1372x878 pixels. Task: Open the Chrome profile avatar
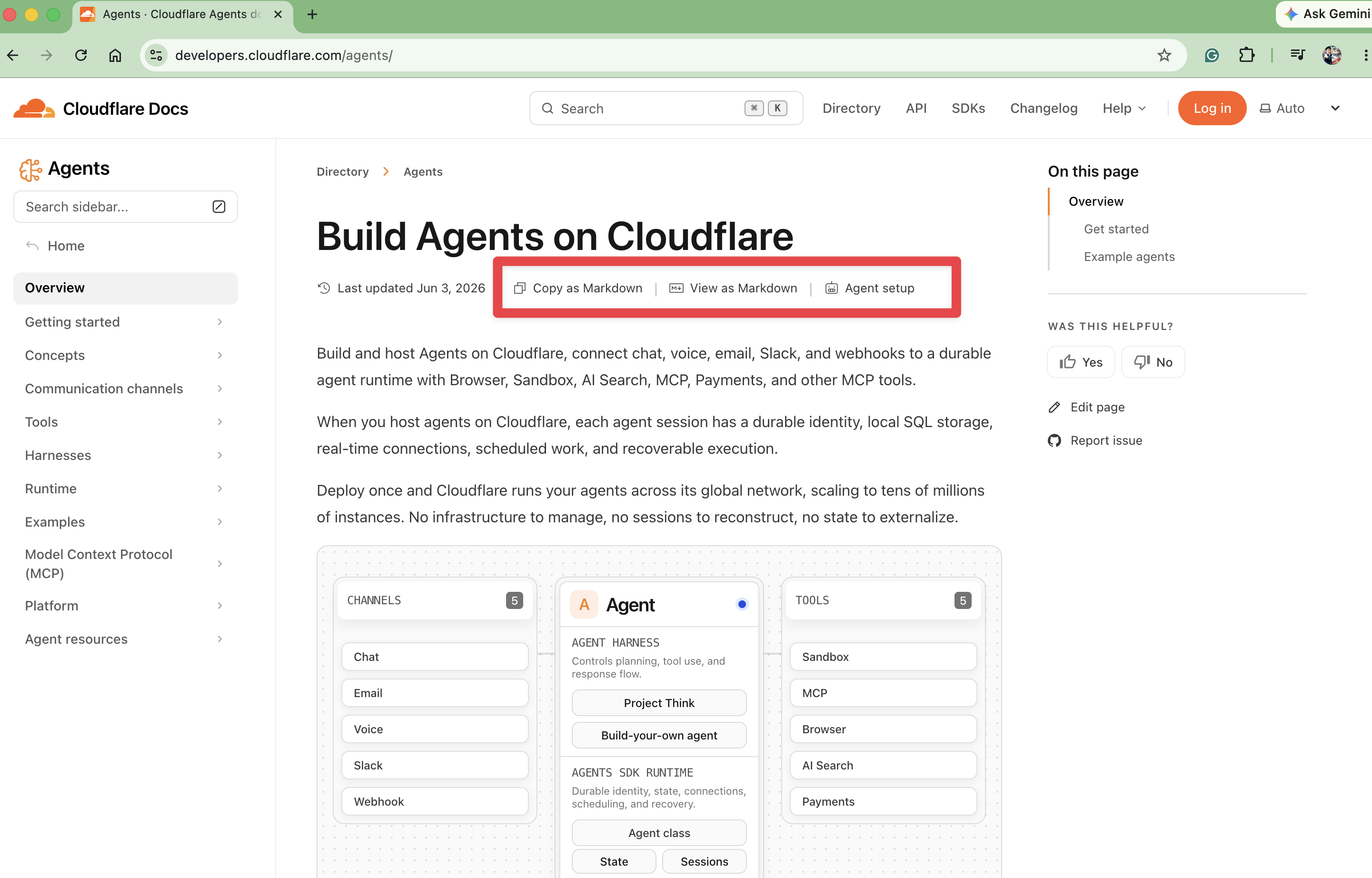(x=1332, y=55)
